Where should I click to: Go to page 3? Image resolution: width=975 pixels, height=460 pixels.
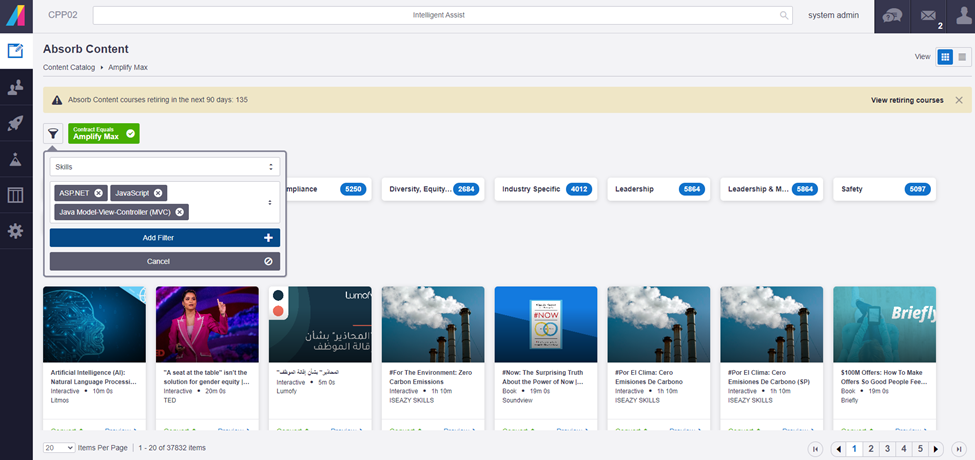coord(887,449)
